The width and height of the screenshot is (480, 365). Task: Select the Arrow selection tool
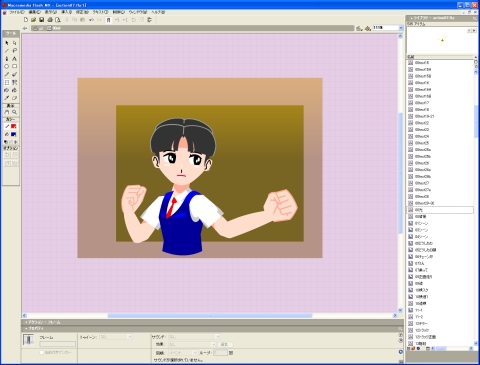point(7,43)
